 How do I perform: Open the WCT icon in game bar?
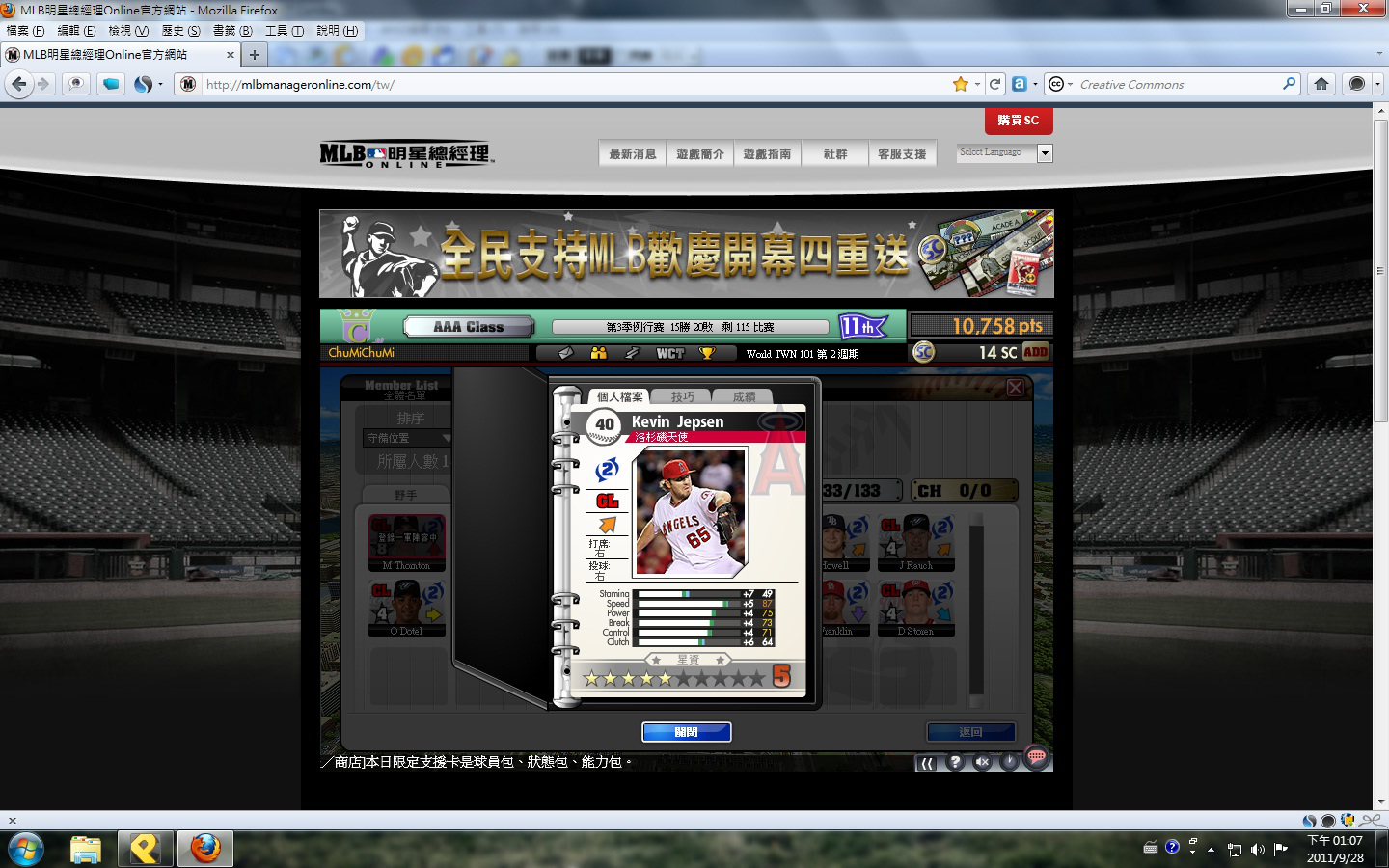(670, 353)
